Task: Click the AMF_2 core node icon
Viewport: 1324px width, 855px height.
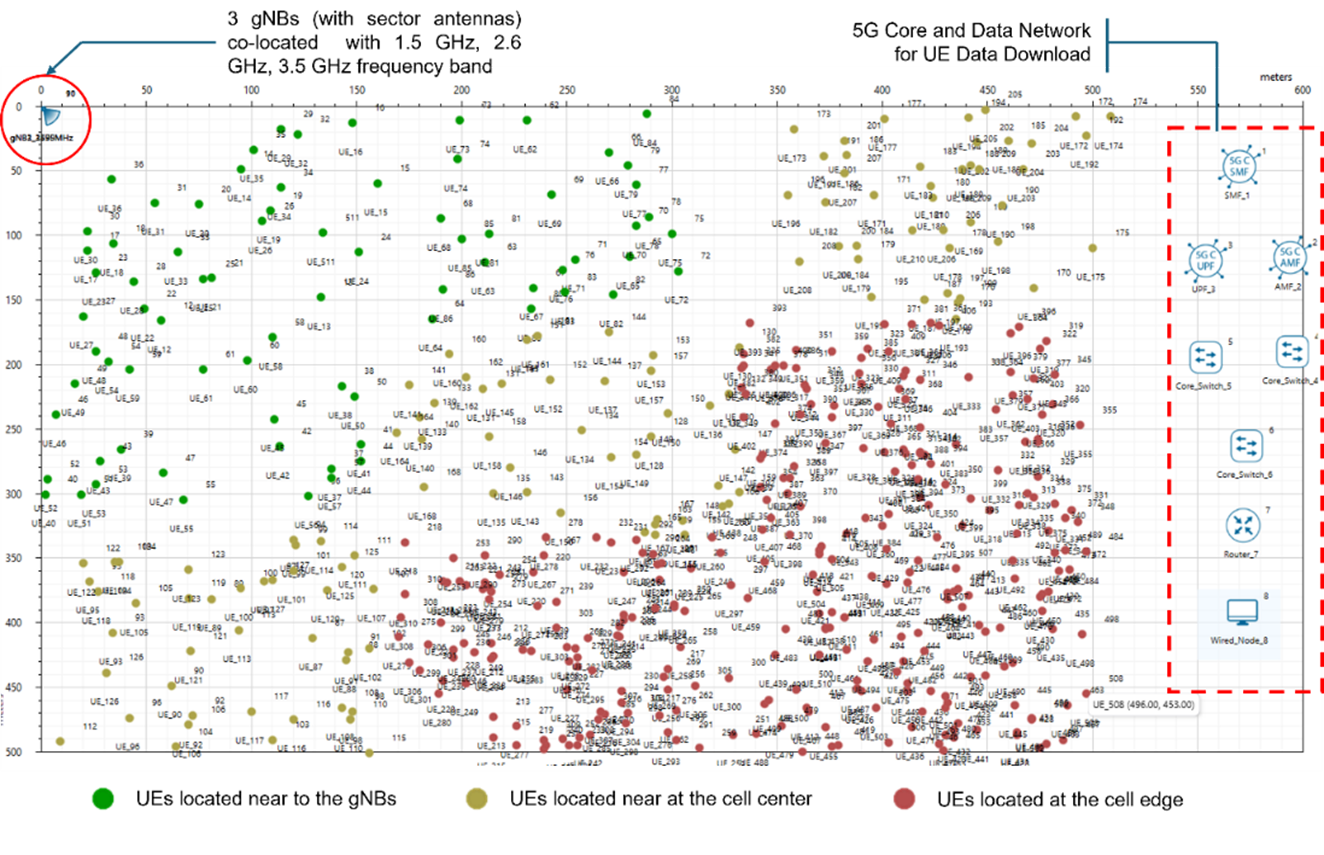Action: (x=1289, y=257)
